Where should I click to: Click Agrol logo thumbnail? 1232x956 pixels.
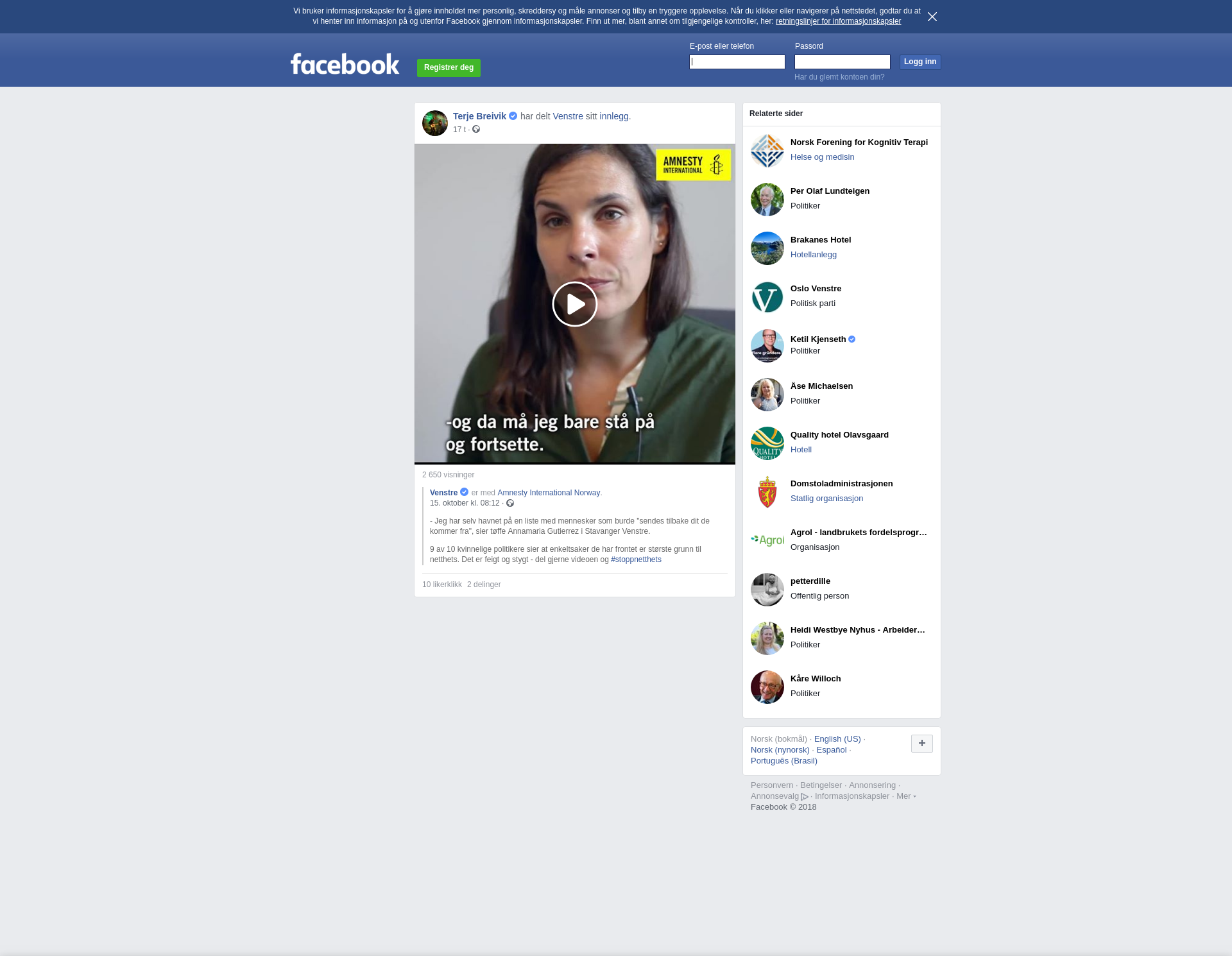tap(767, 541)
